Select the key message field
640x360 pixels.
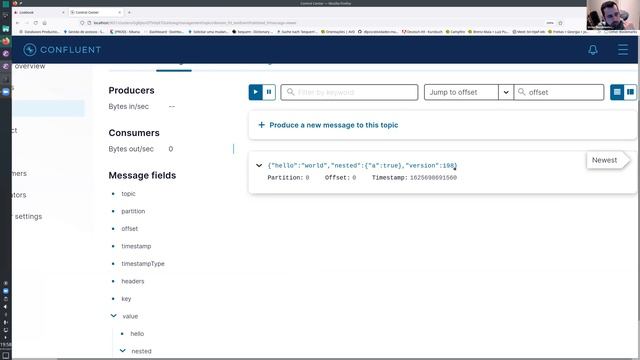click(126, 299)
